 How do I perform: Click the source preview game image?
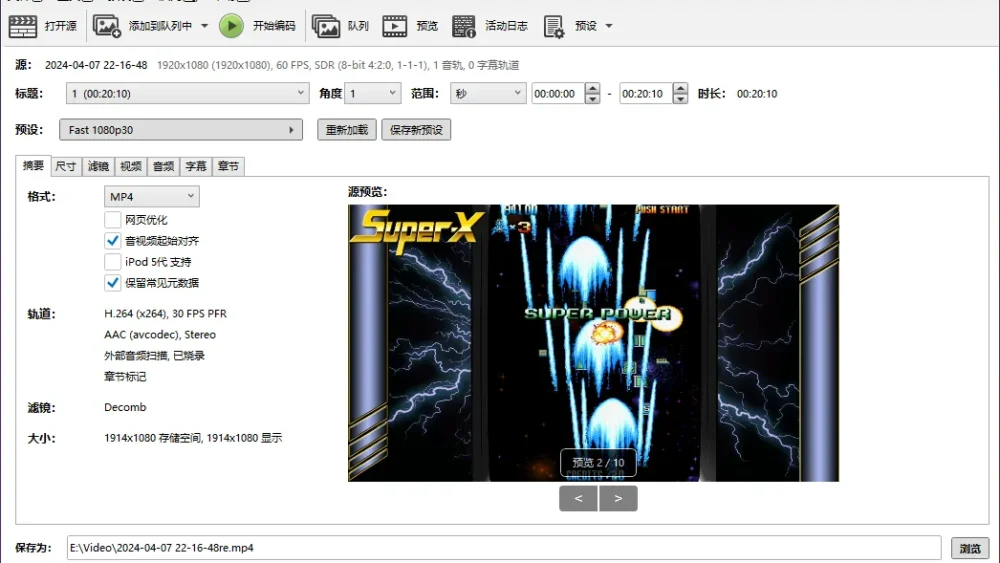click(x=593, y=343)
